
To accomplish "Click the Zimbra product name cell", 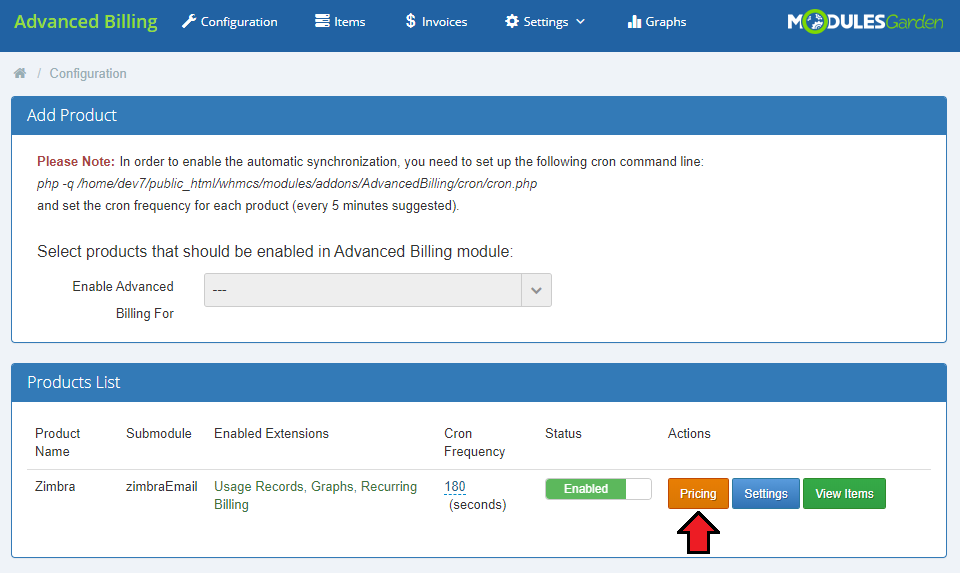I will point(55,487).
